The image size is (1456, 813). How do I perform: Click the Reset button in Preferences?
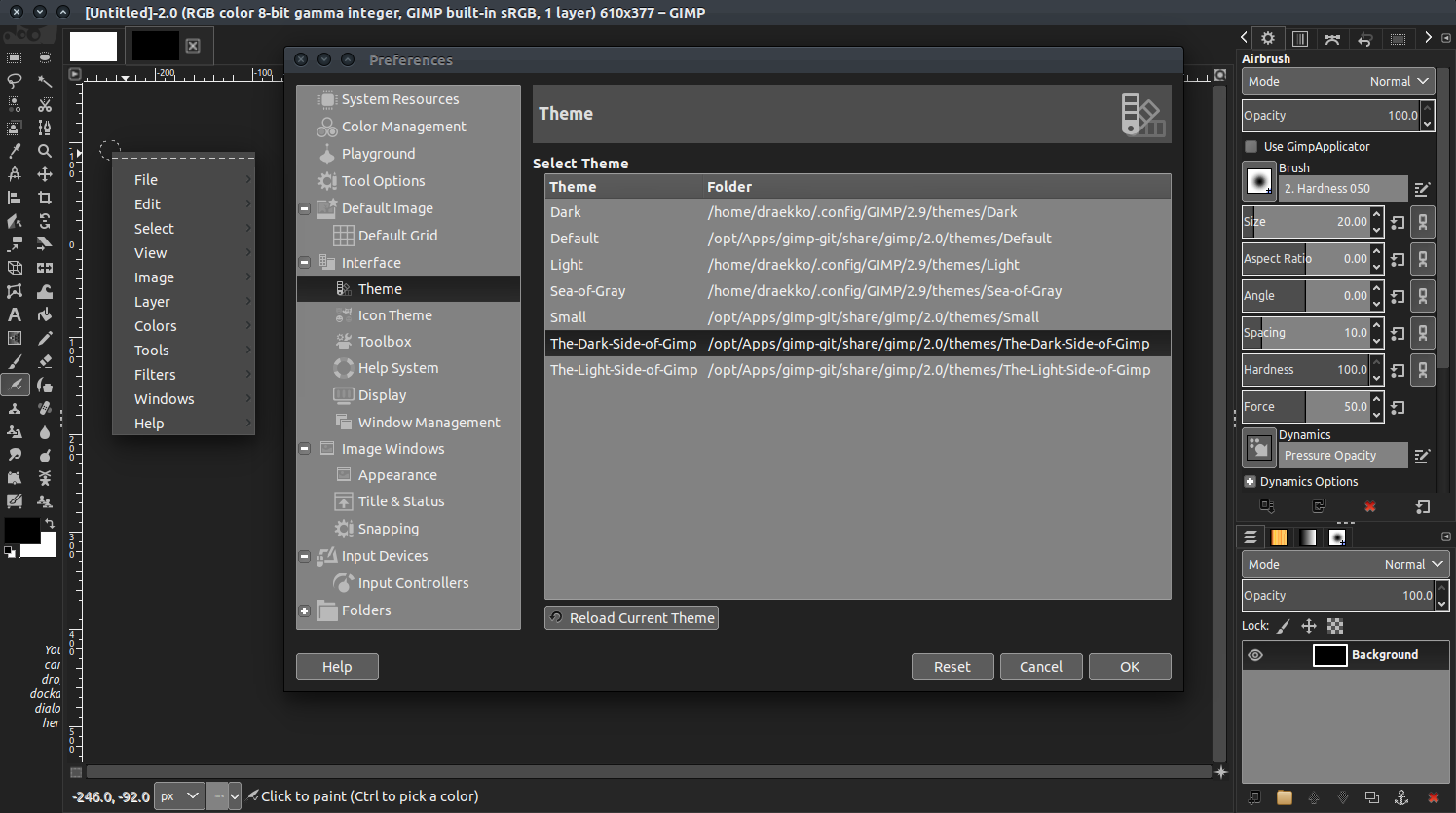pos(952,667)
